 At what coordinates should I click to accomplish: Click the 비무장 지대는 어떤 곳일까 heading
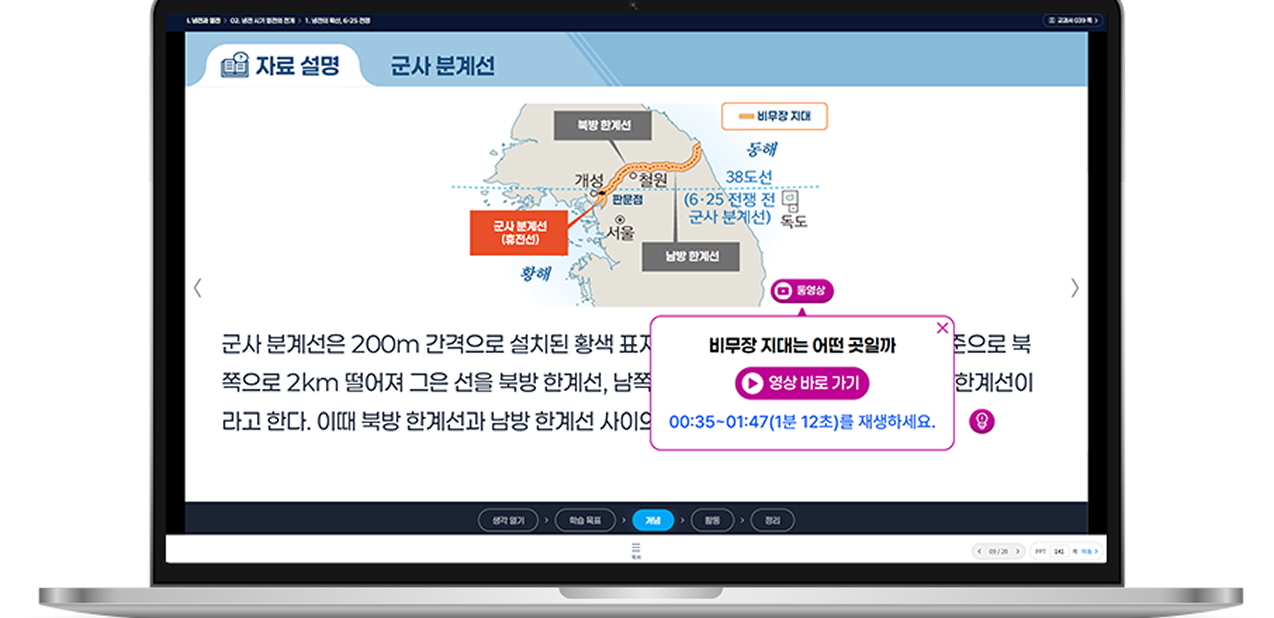point(802,347)
